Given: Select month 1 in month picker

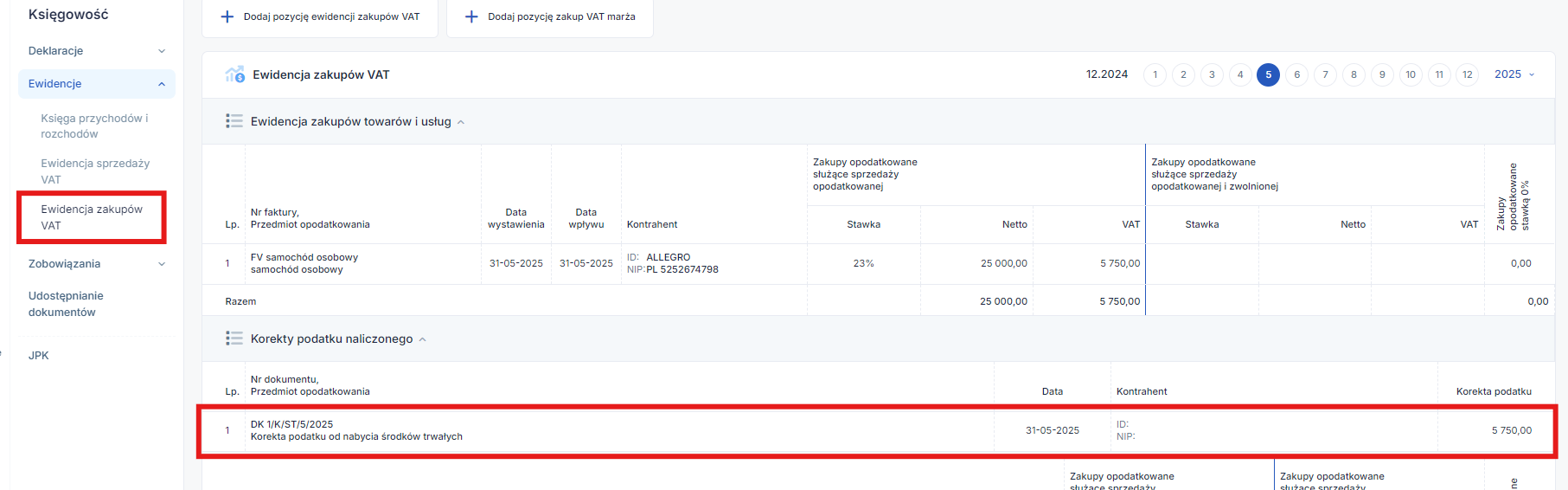Looking at the screenshot, I should coord(1155,74).
